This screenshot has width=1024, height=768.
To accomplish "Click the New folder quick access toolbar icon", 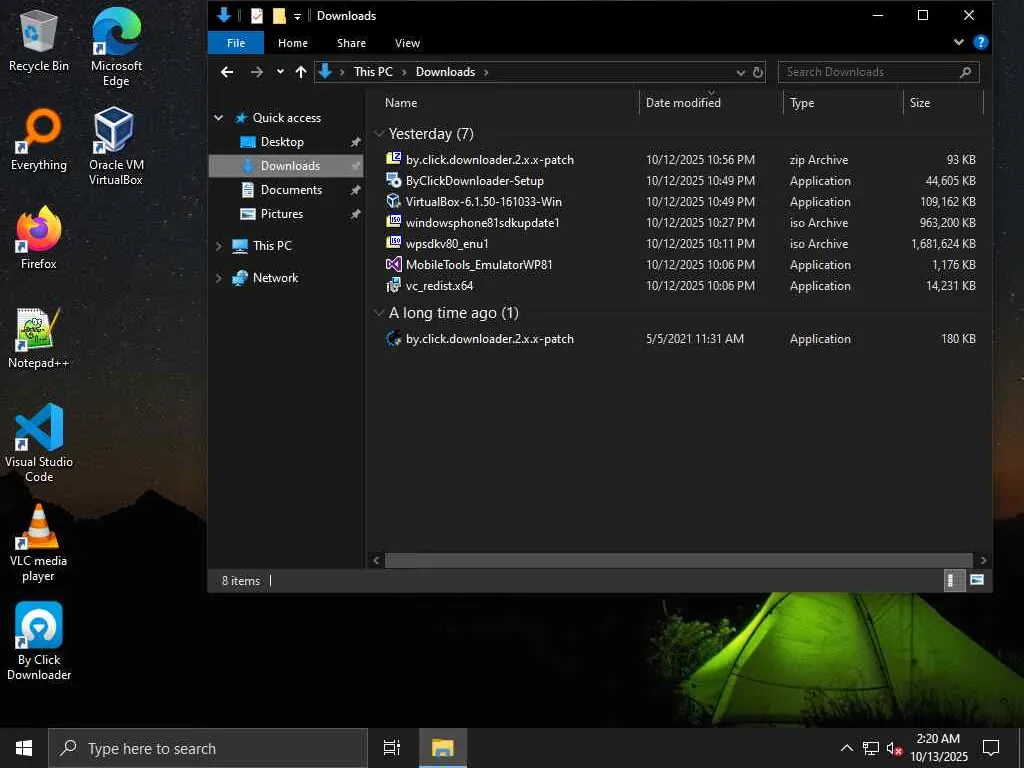I will [279, 16].
